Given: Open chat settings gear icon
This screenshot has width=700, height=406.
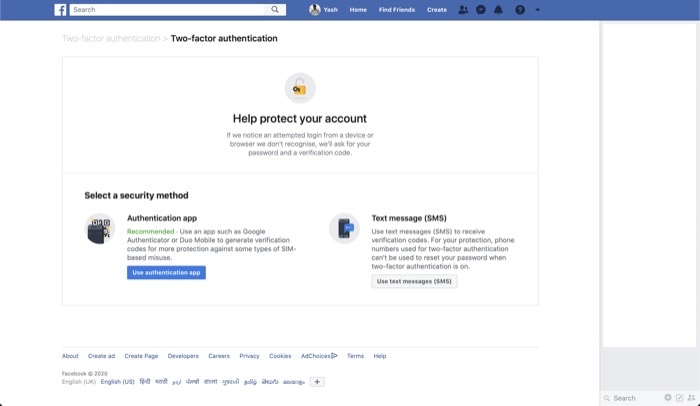Looking at the screenshot, I should tap(668, 398).
